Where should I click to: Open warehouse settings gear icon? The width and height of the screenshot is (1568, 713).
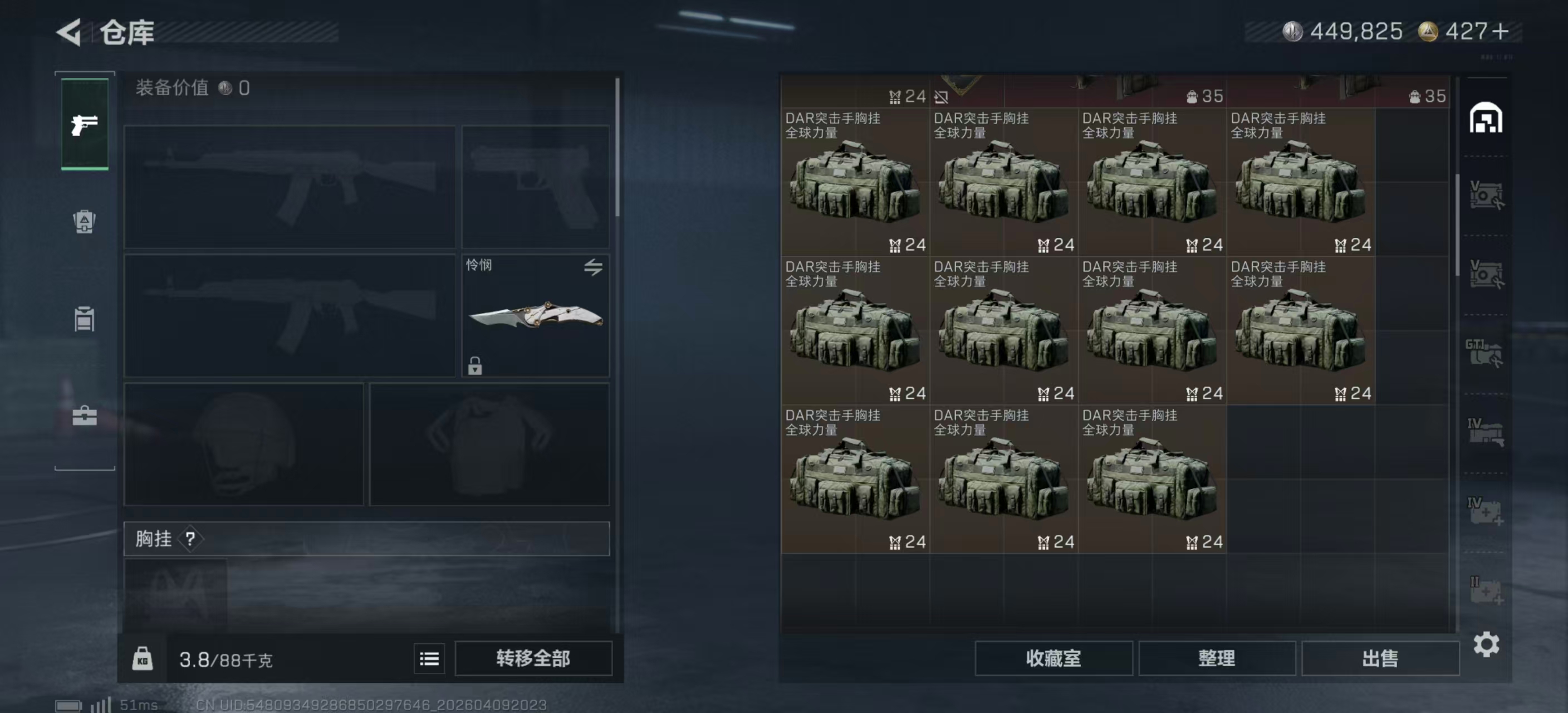1486,643
